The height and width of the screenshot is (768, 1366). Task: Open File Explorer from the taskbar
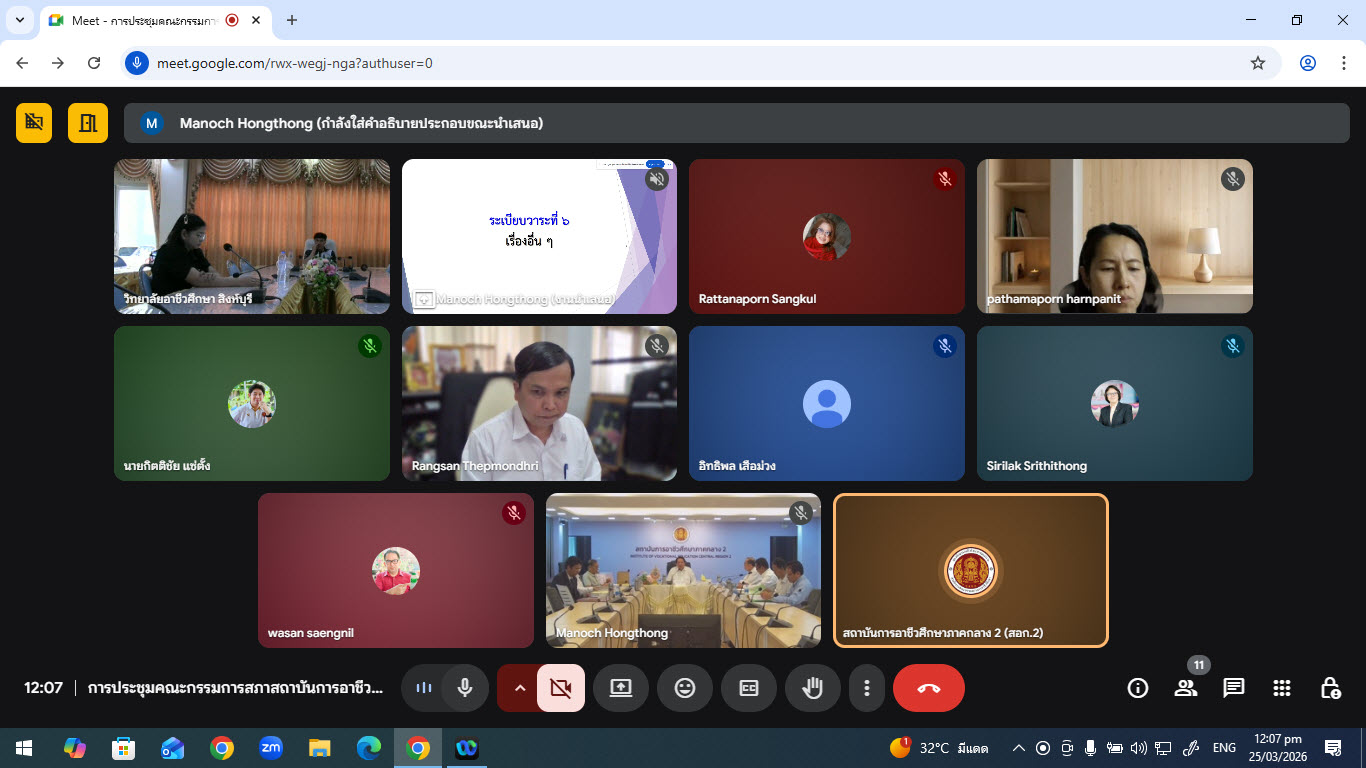click(319, 748)
